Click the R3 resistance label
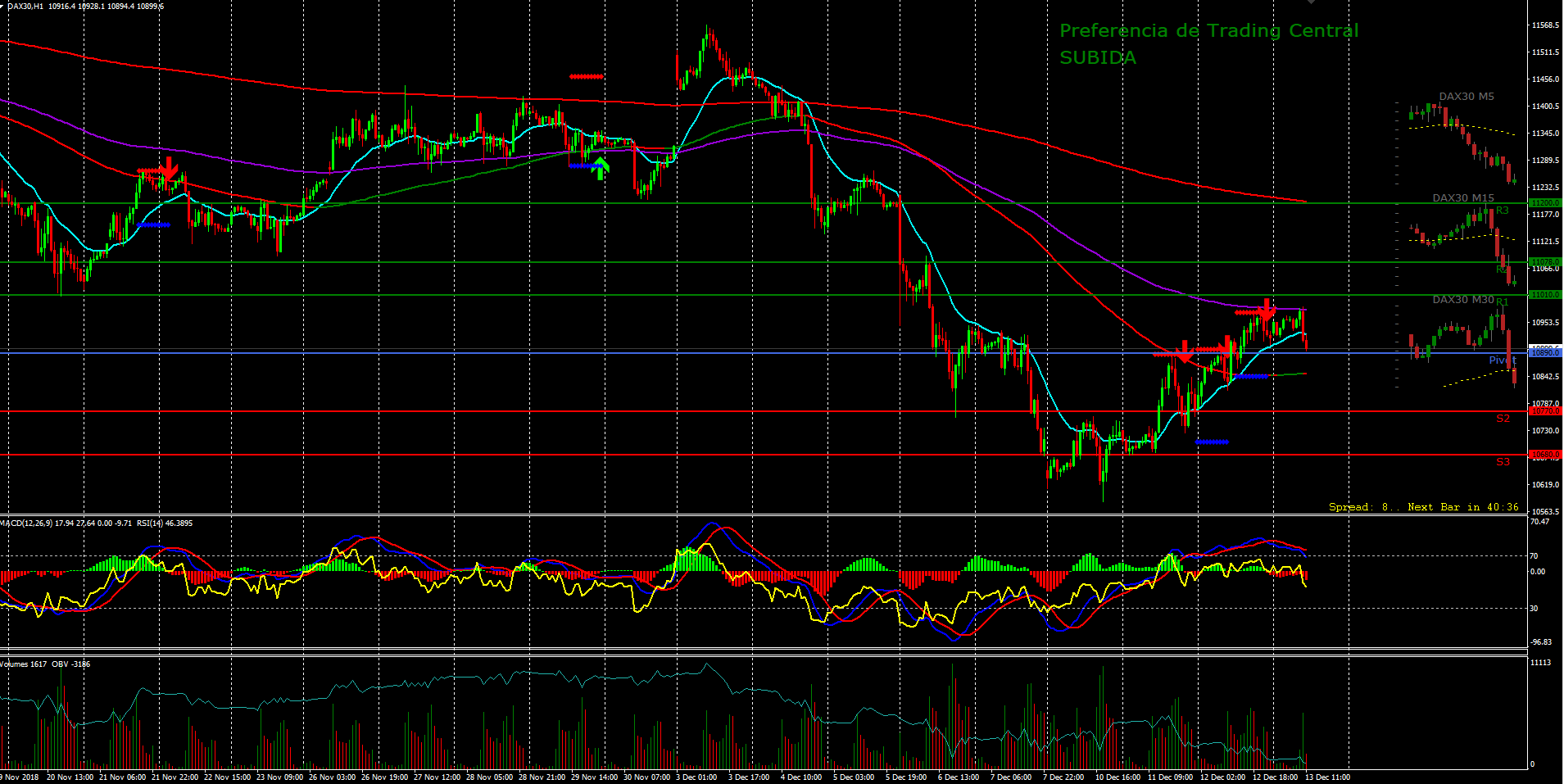 coord(1502,211)
